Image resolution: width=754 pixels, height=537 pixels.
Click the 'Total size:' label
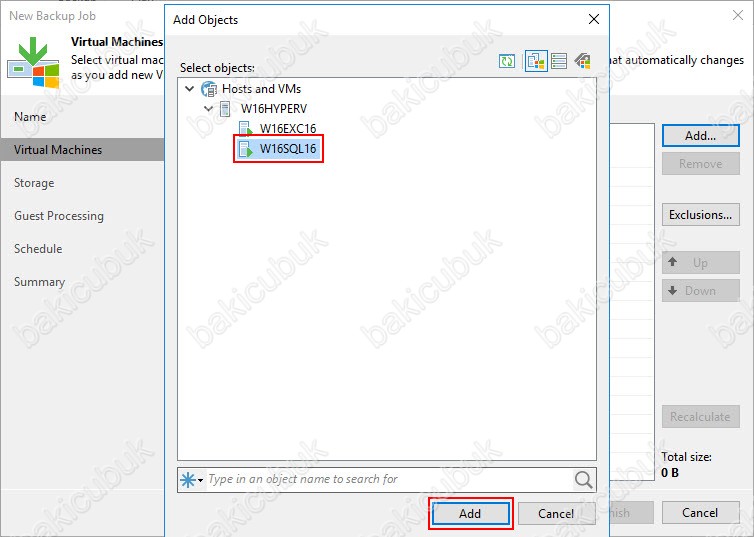click(687, 457)
